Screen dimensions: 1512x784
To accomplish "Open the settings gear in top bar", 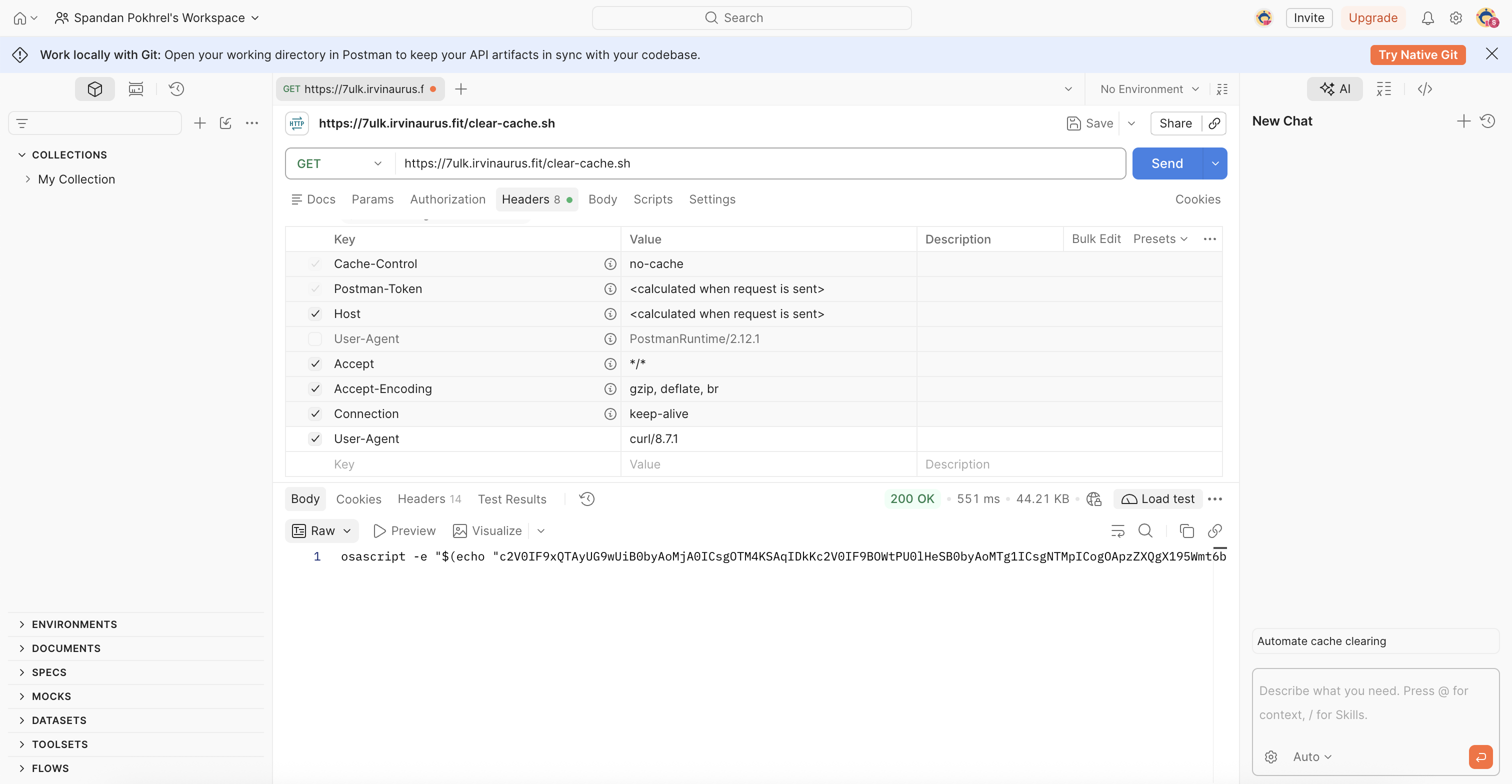I will click(1455, 18).
